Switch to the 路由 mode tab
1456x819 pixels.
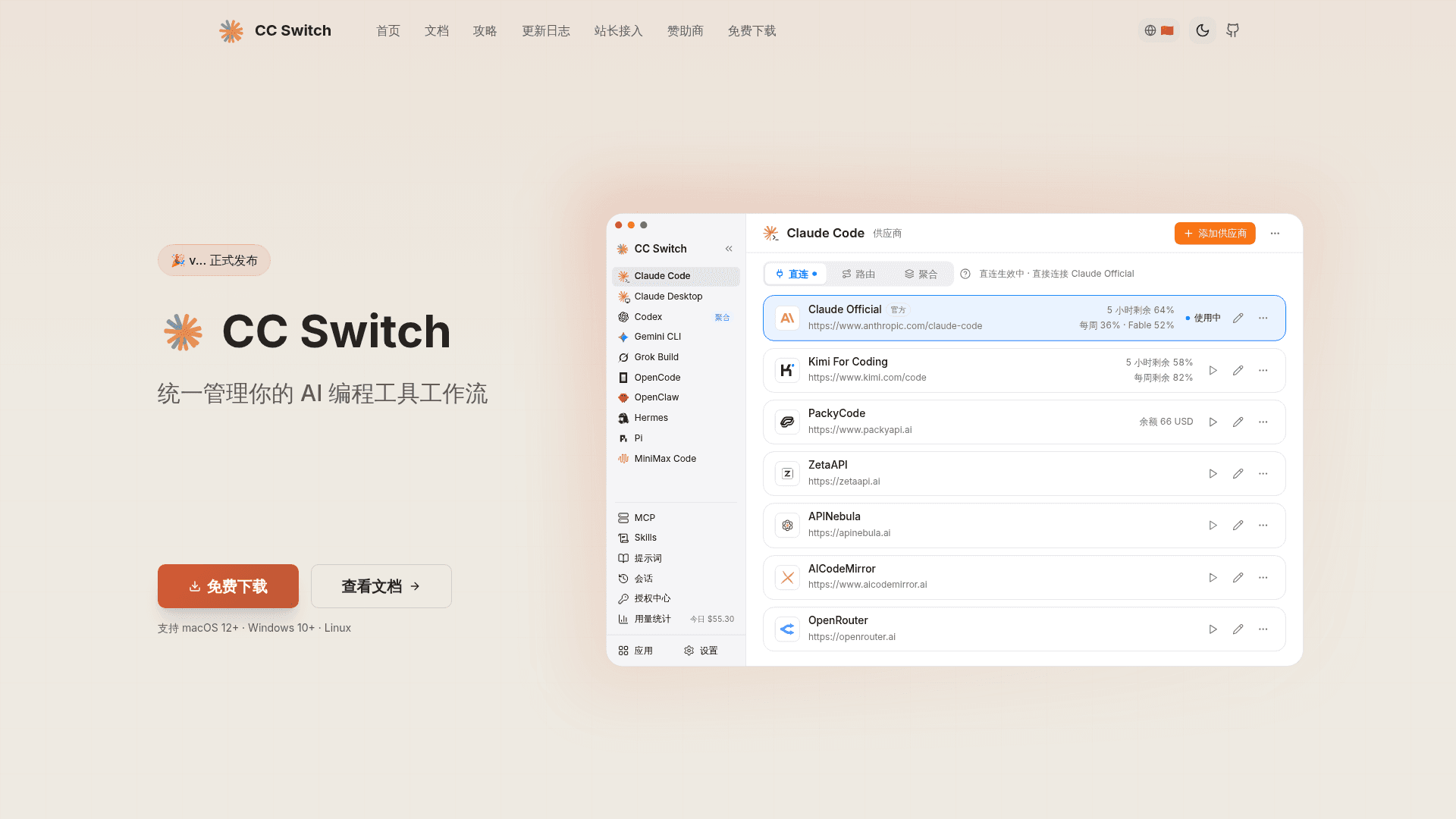click(x=858, y=274)
